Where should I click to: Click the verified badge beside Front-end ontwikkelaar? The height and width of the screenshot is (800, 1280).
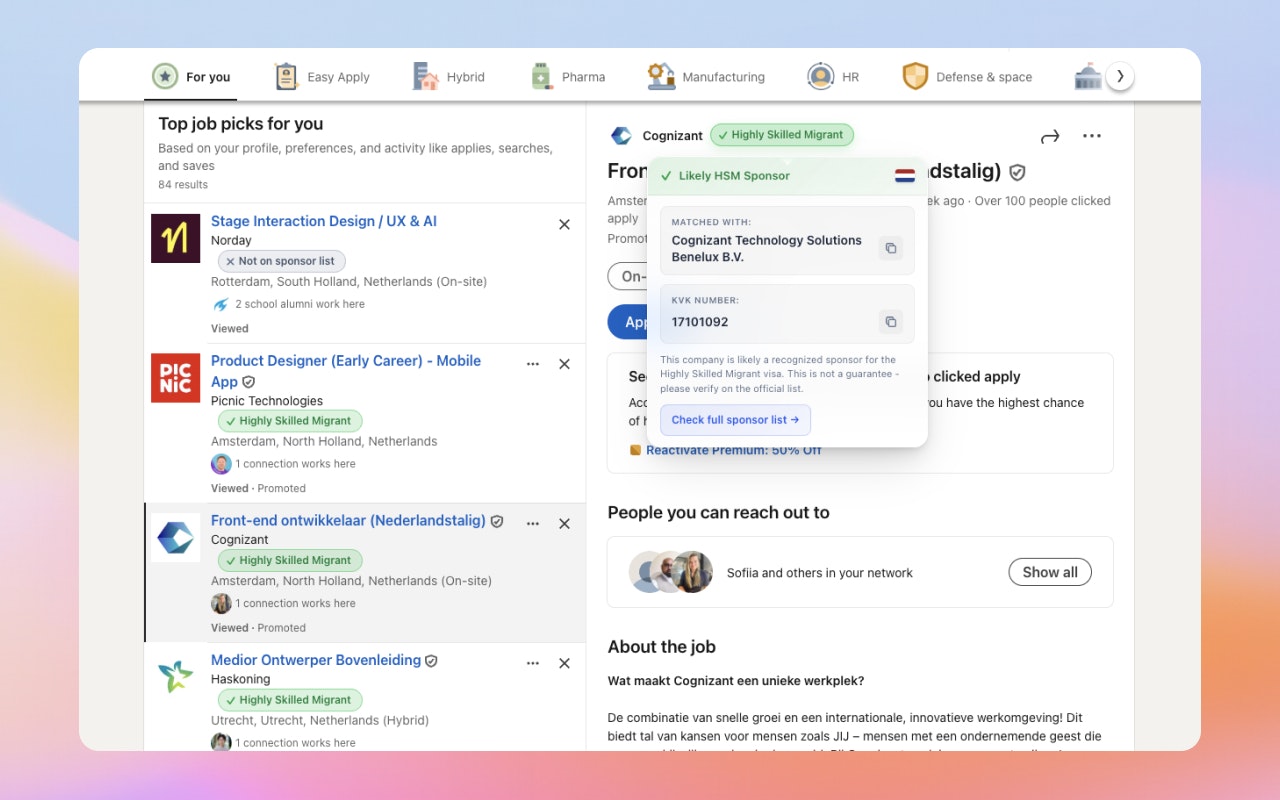click(x=497, y=520)
